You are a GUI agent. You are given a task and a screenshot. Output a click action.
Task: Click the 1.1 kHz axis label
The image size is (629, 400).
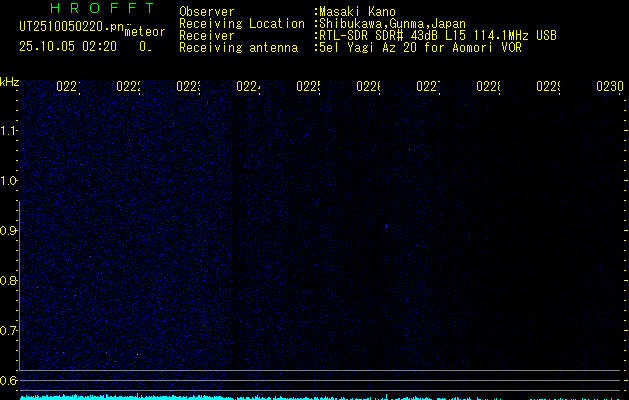[8, 130]
